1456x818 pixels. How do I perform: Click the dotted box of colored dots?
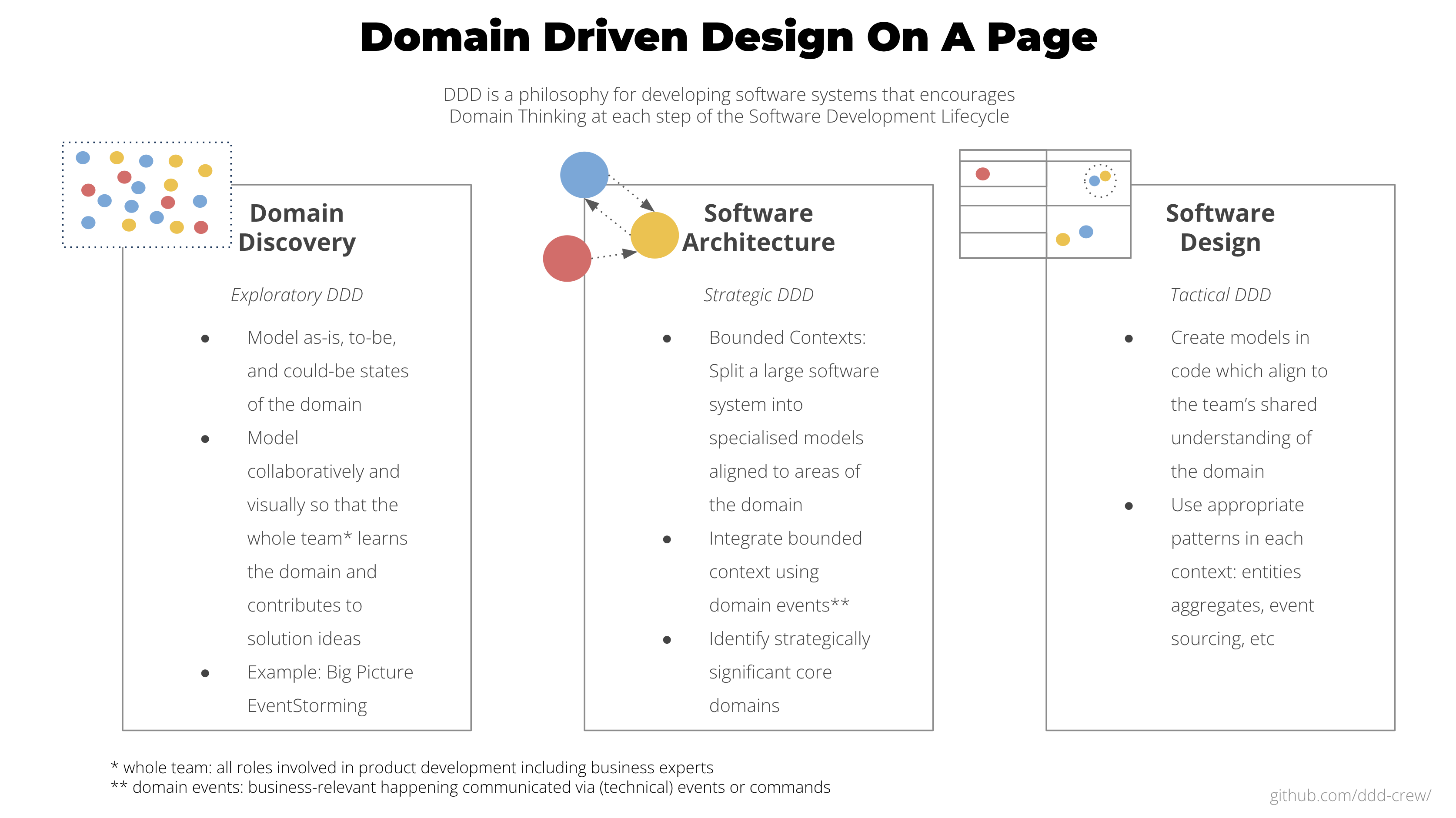147,194
